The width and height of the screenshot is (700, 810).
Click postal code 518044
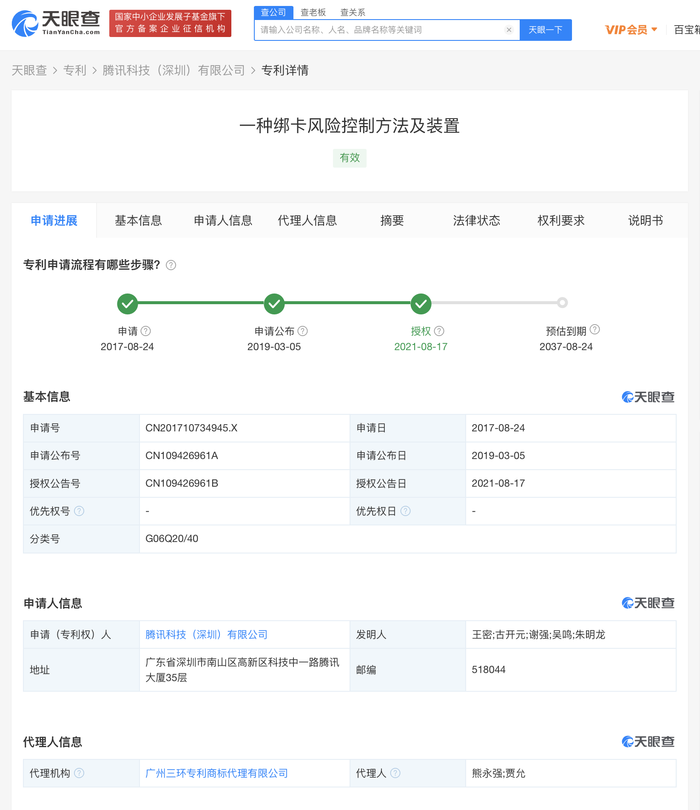[x=488, y=669]
